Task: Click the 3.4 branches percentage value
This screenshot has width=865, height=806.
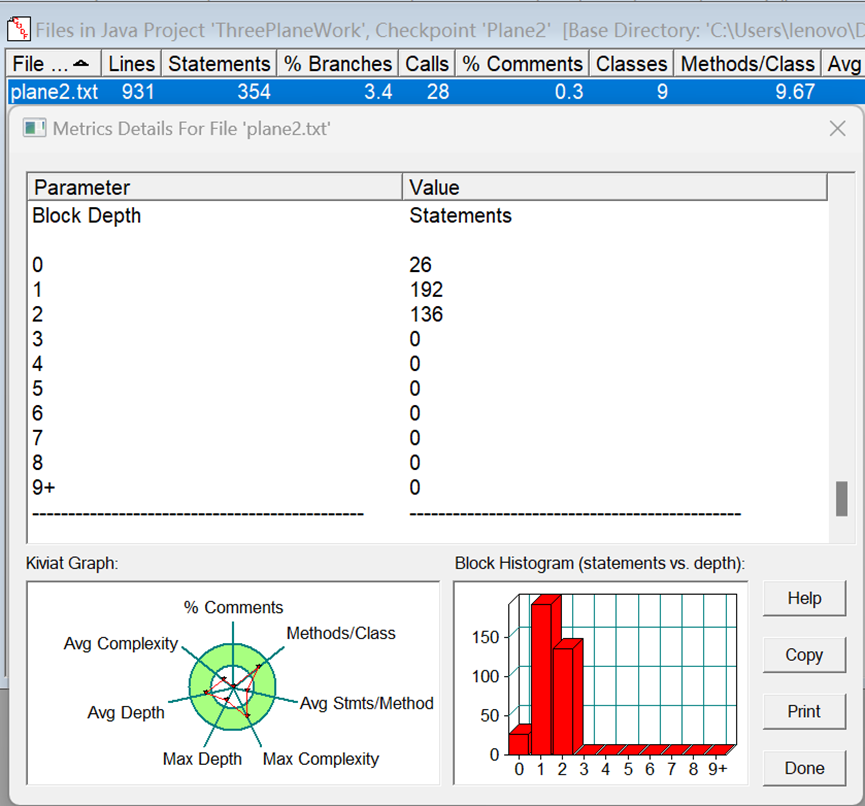Action: pyautogui.click(x=378, y=92)
